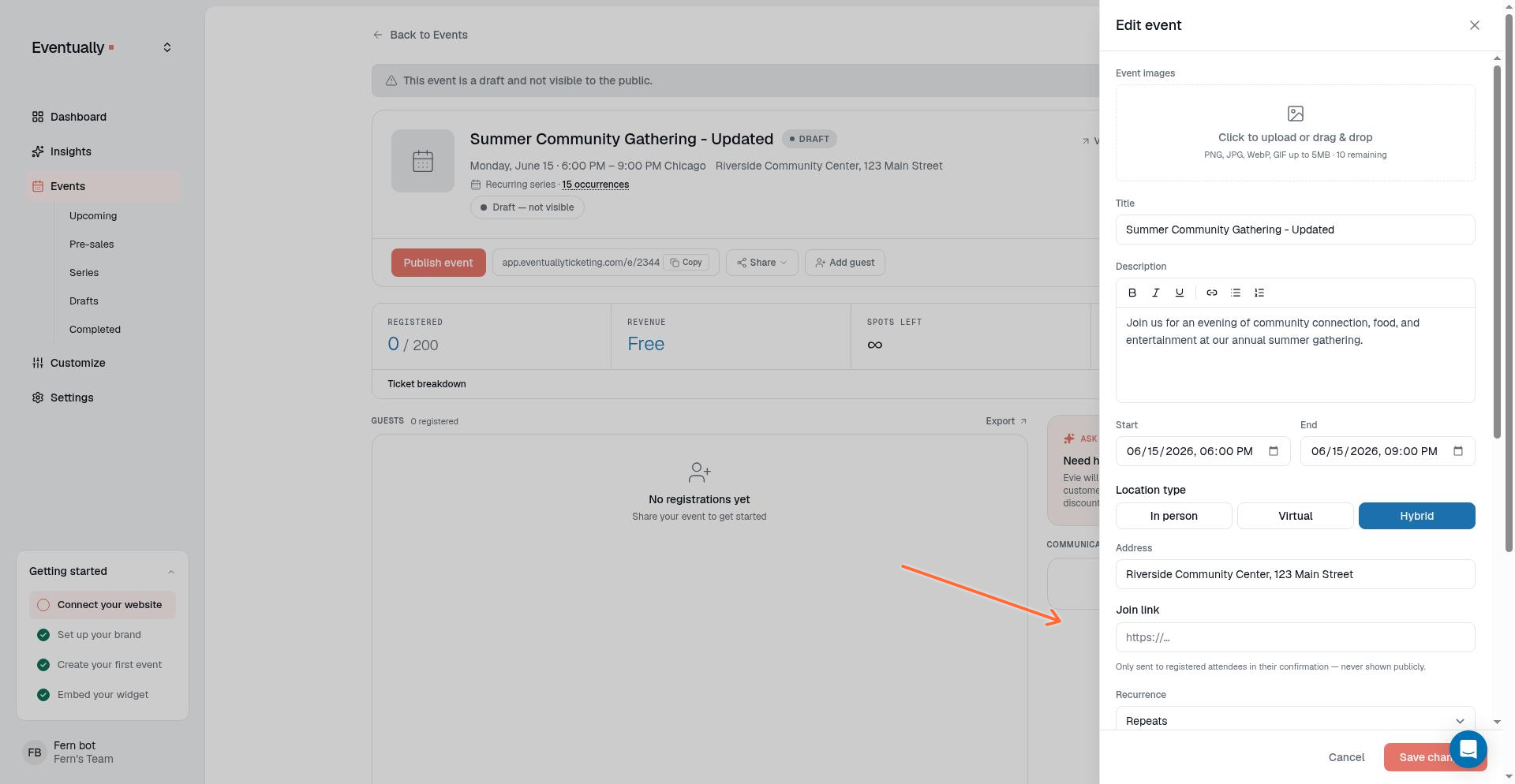The height and width of the screenshot is (784, 1515).
Task: Click Embed your widget checkmark
Action: point(43,695)
